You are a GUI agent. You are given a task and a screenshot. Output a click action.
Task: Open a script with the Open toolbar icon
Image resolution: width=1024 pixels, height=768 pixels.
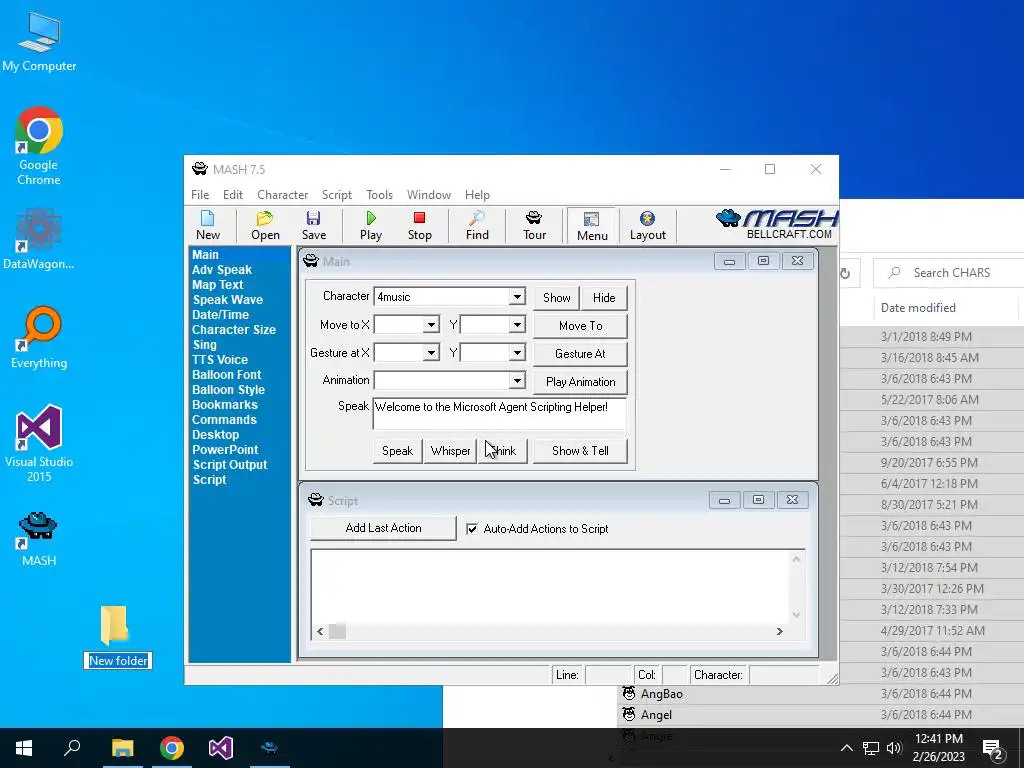coord(265,225)
